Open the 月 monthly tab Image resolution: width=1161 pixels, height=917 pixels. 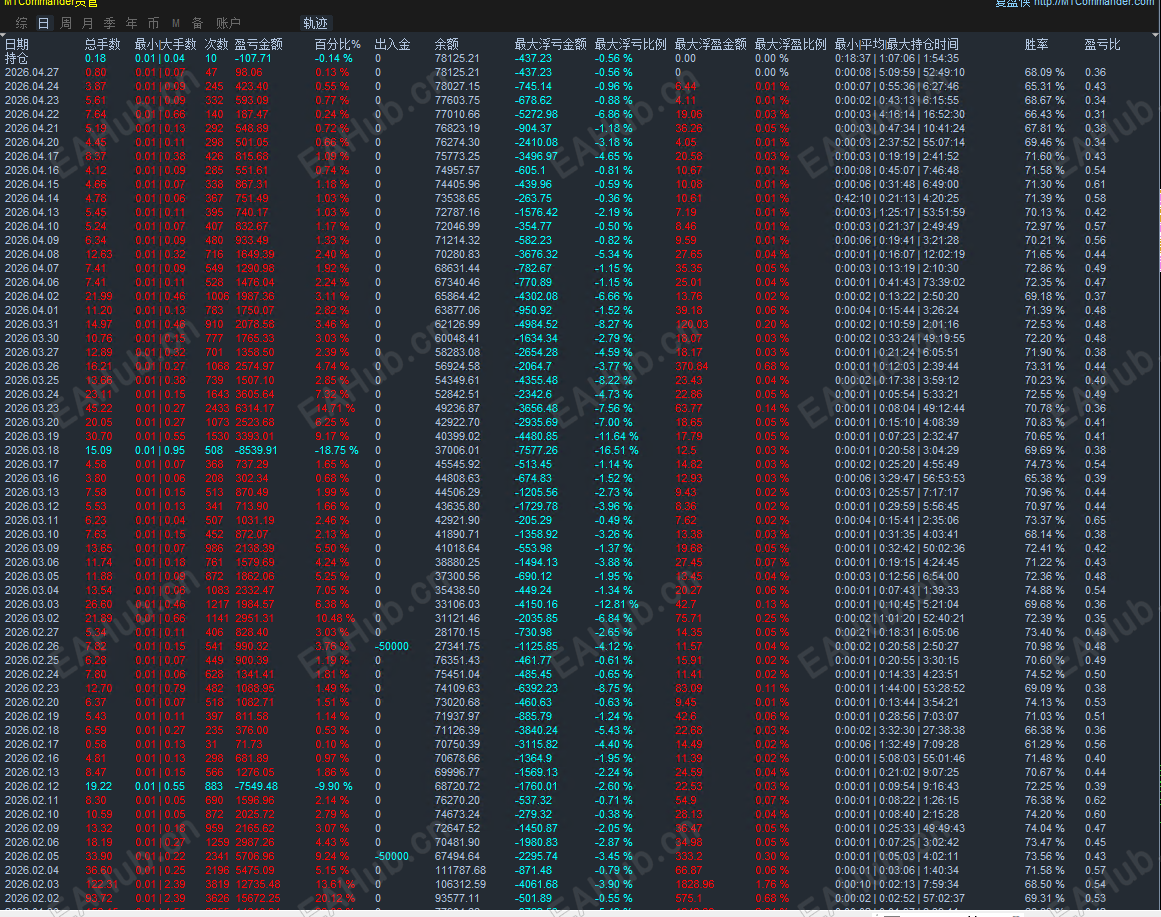tap(87, 24)
